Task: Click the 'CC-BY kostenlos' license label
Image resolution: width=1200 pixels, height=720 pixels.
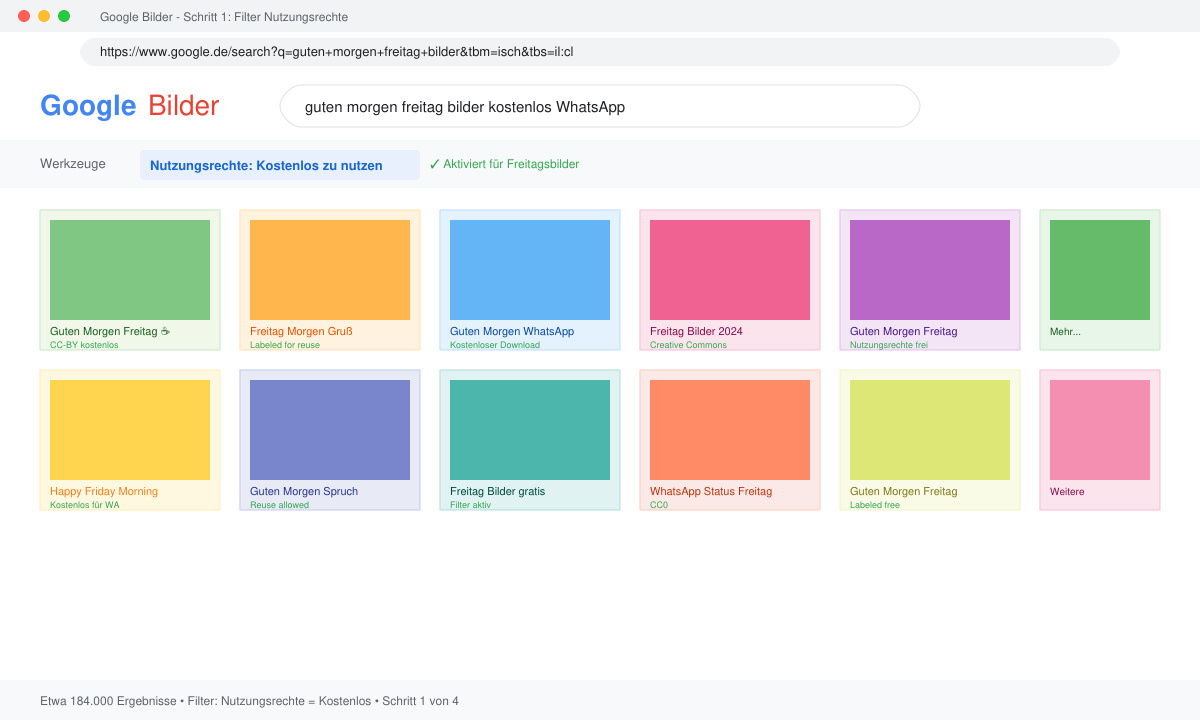Action: (x=84, y=345)
